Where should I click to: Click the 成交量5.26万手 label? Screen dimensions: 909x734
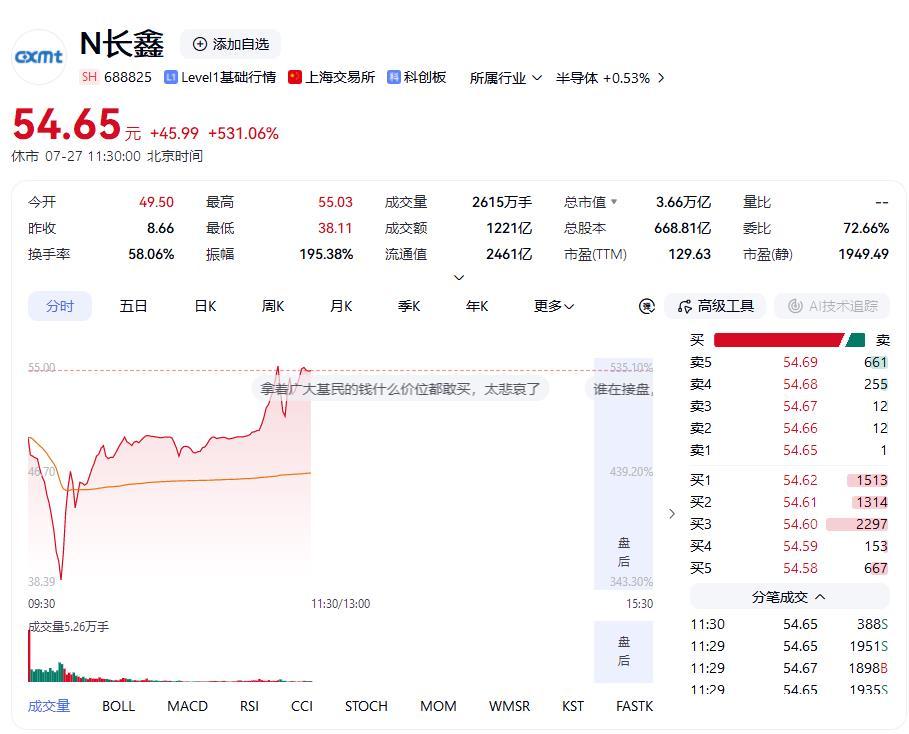[68, 627]
